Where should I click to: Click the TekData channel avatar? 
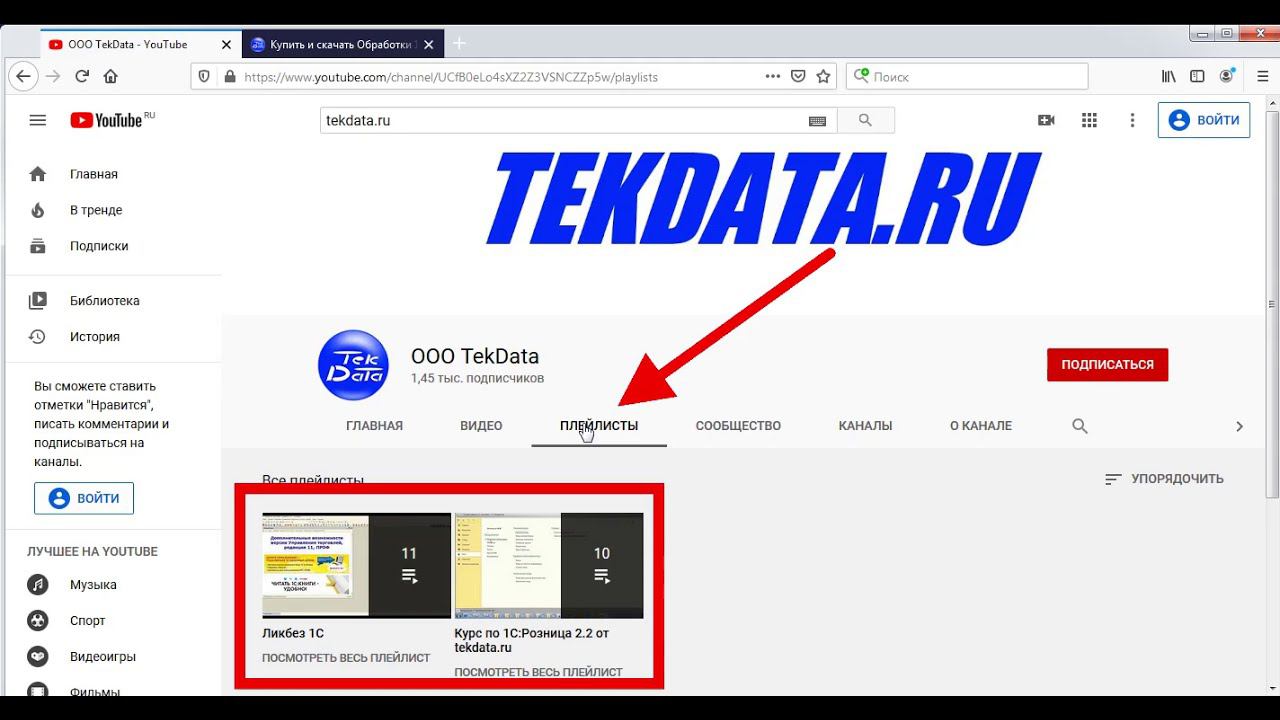352,365
